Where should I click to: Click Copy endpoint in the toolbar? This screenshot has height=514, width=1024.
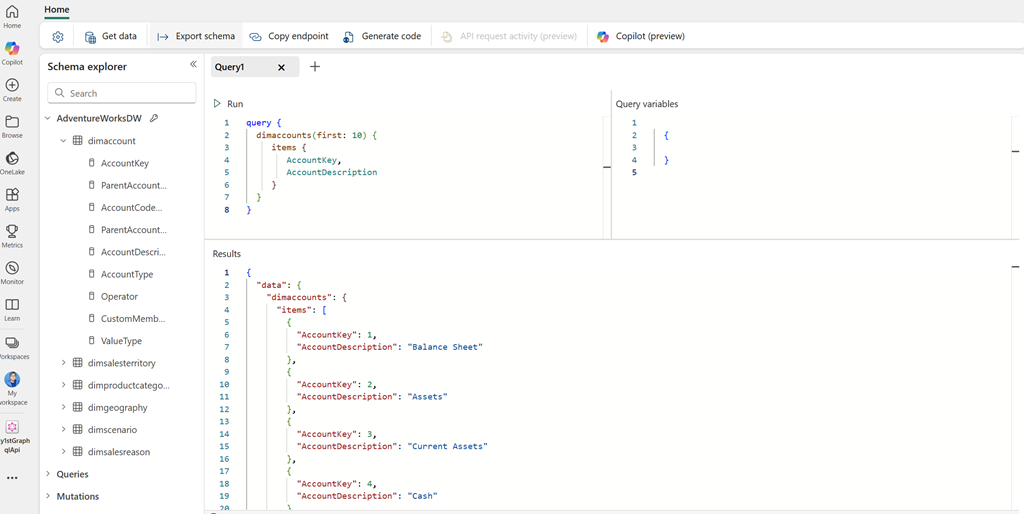(x=289, y=37)
